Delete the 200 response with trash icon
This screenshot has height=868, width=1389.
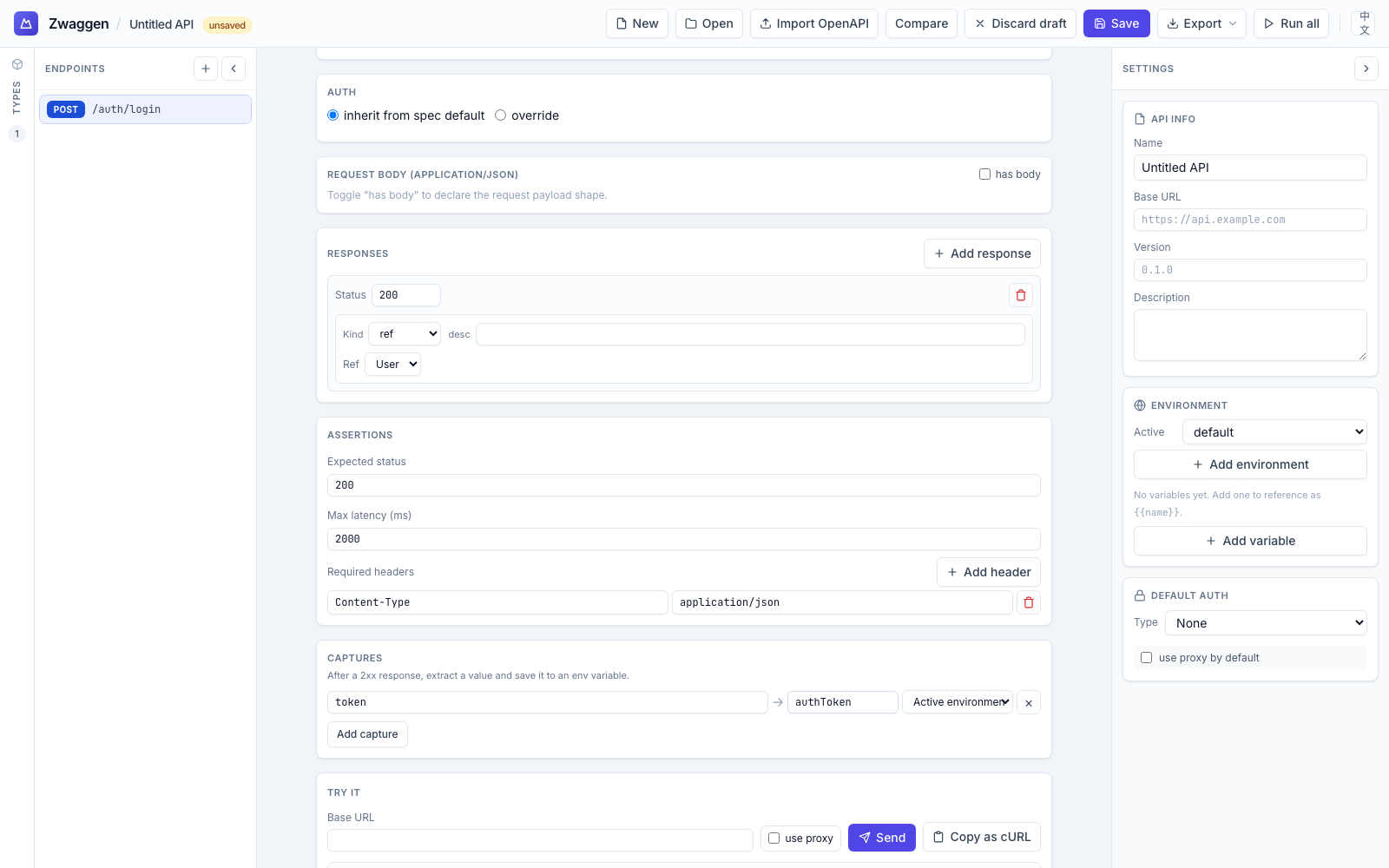pos(1020,295)
